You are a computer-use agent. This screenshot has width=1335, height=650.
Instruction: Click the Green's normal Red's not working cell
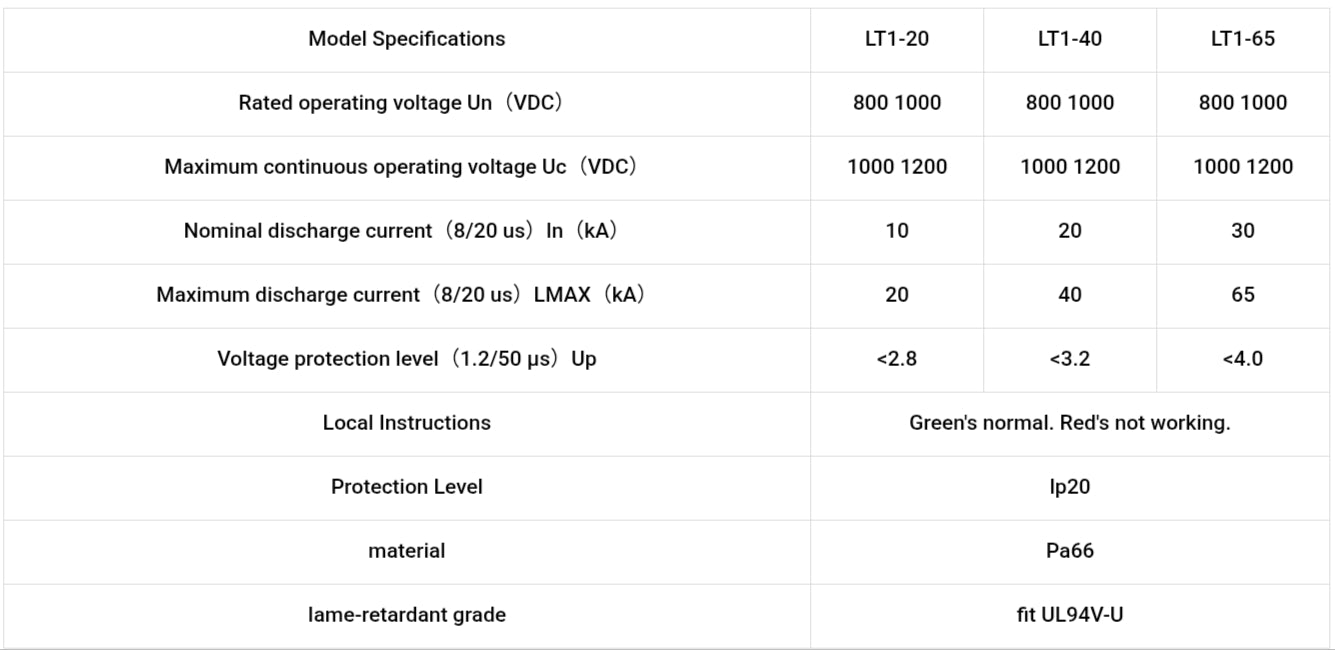tap(1069, 423)
